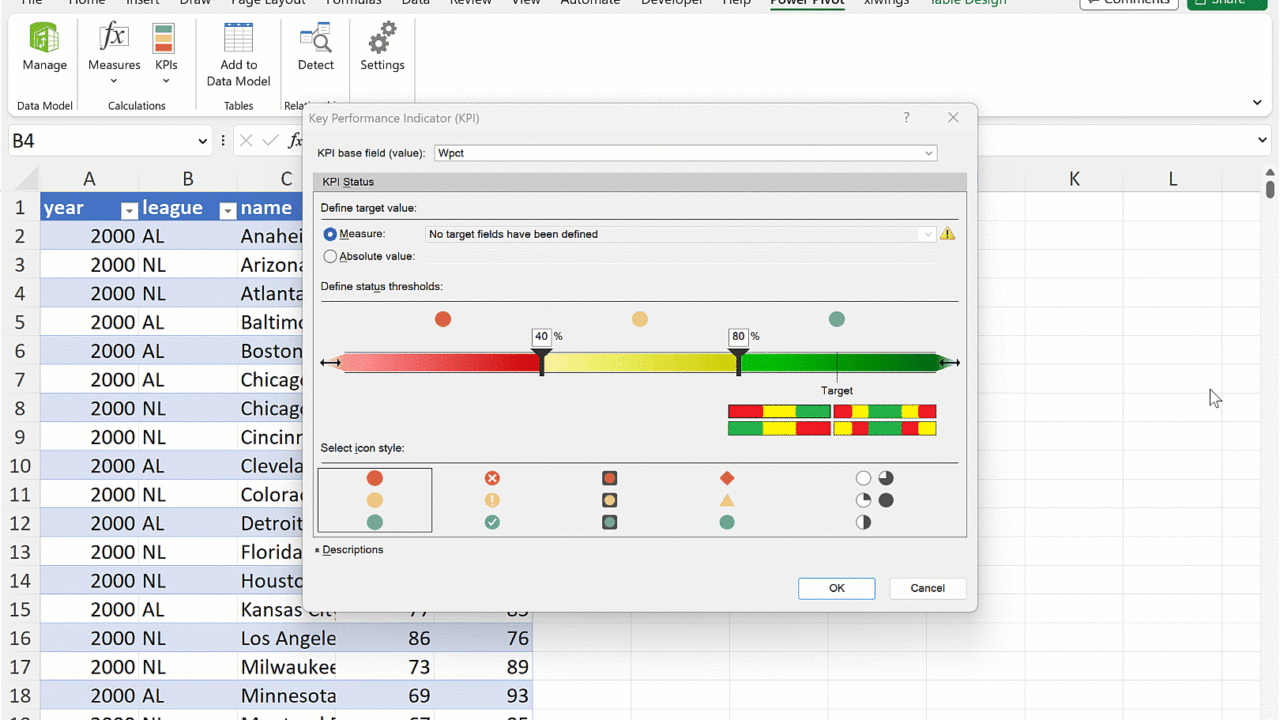Select row 5 header
The height and width of the screenshot is (720, 1280).
coord(19,322)
